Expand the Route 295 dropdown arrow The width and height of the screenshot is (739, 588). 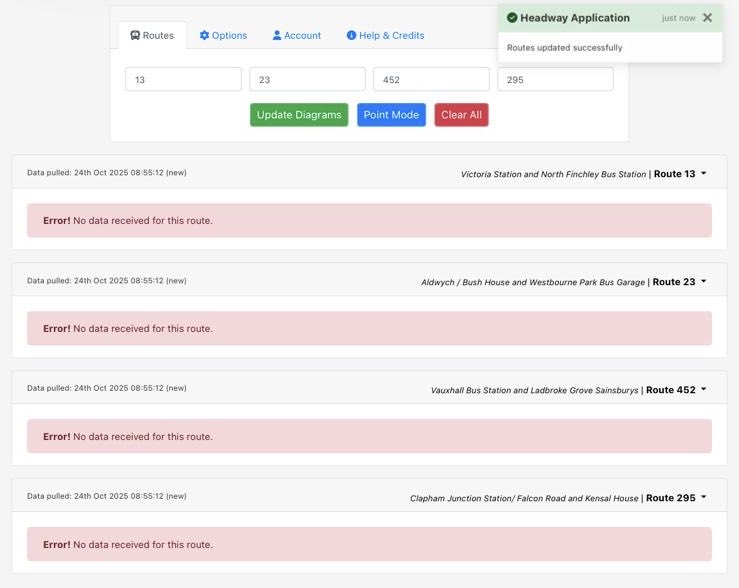pos(704,497)
